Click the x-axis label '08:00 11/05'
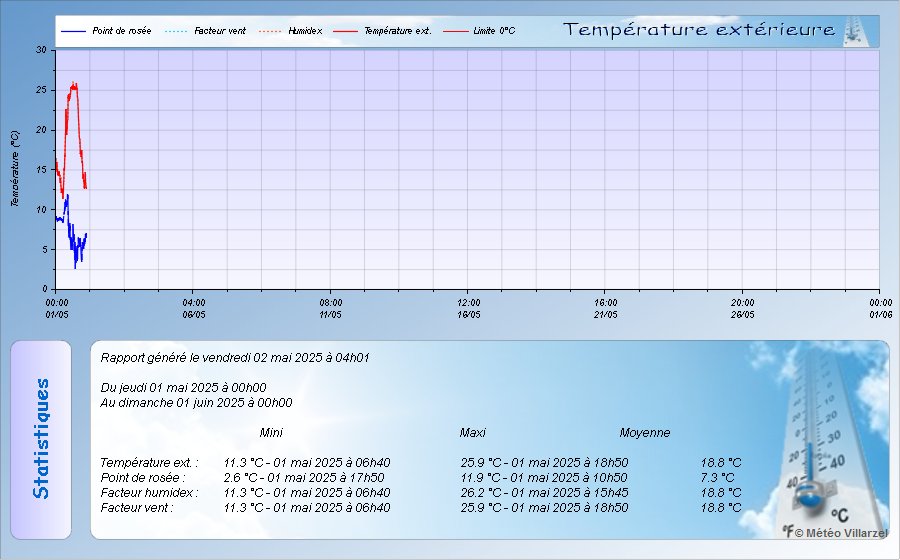The width and height of the screenshot is (900, 560). pyautogui.click(x=331, y=309)
